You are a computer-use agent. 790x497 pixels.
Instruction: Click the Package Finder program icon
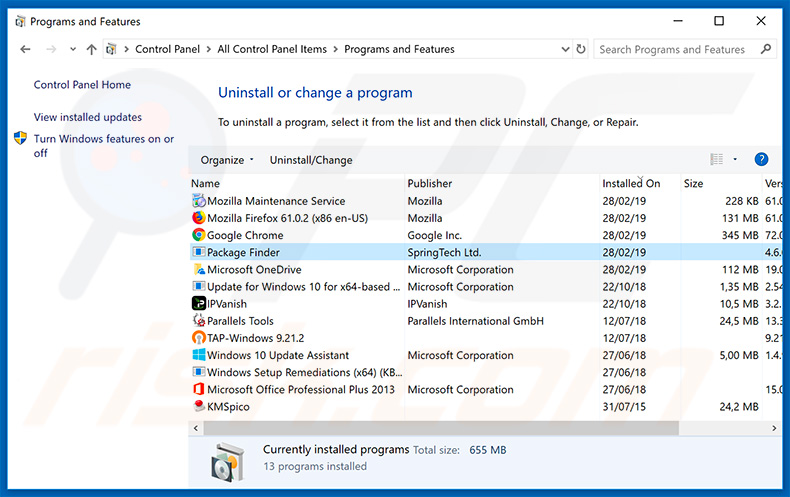tap(199, 252)
